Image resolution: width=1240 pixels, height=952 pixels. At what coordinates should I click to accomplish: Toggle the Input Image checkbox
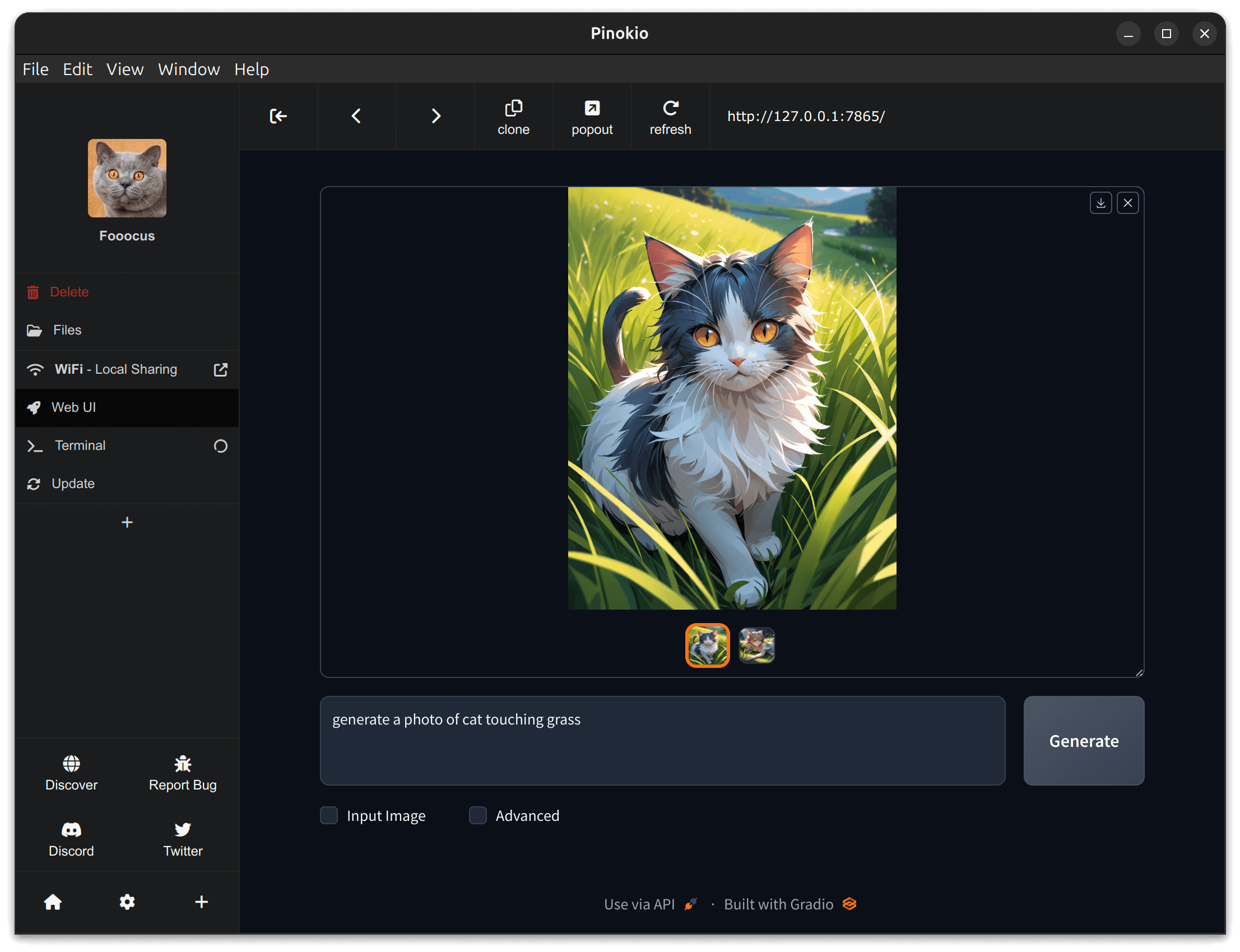[x=329, y=815]
